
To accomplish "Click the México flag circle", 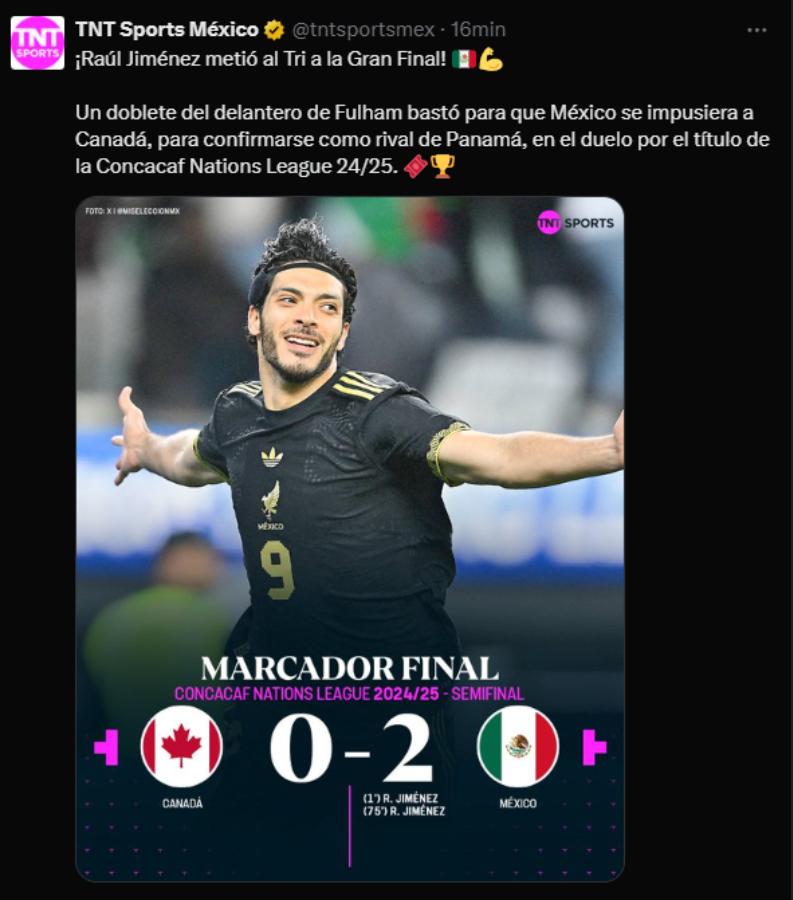I will point(518,746).
